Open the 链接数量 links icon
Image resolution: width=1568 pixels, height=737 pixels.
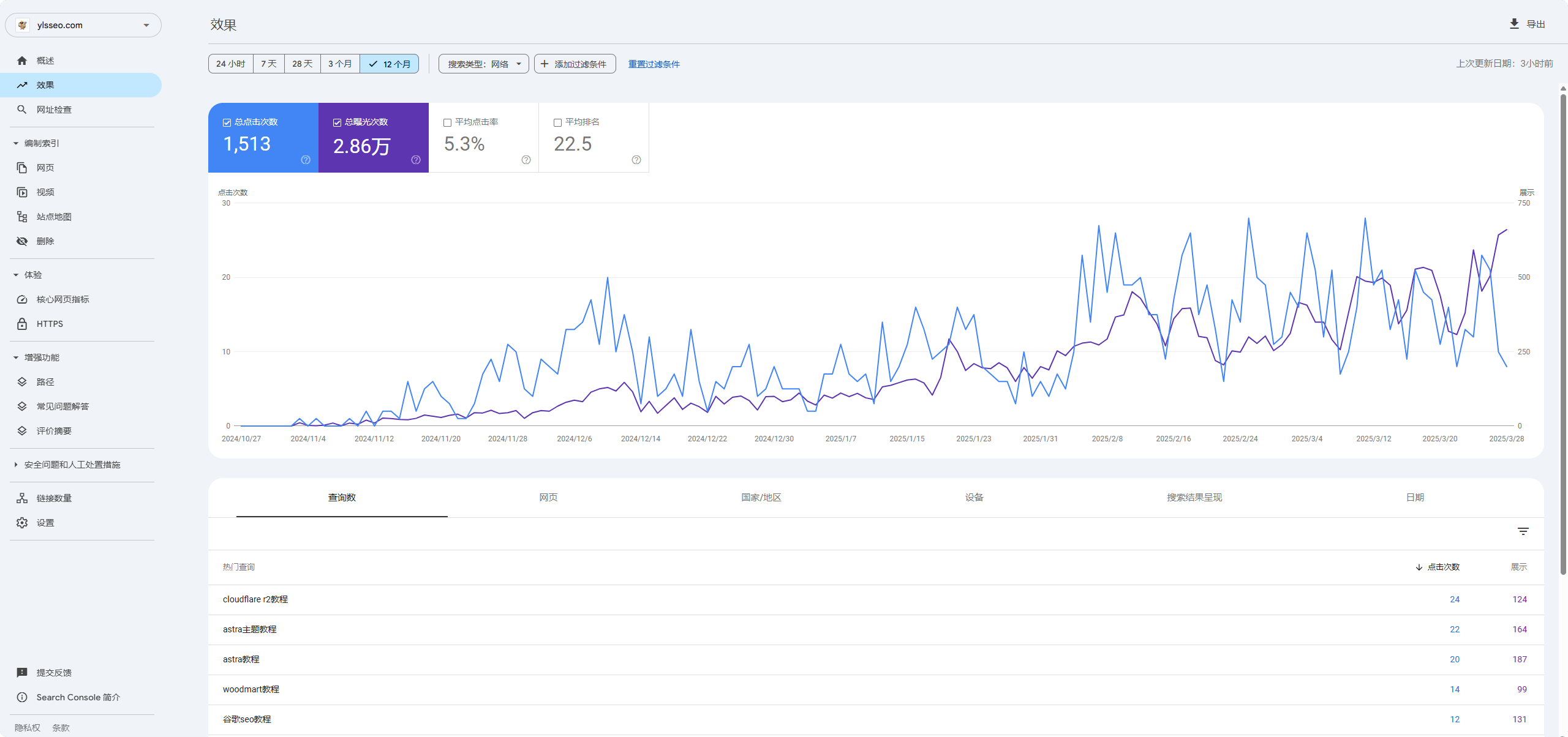22,498
